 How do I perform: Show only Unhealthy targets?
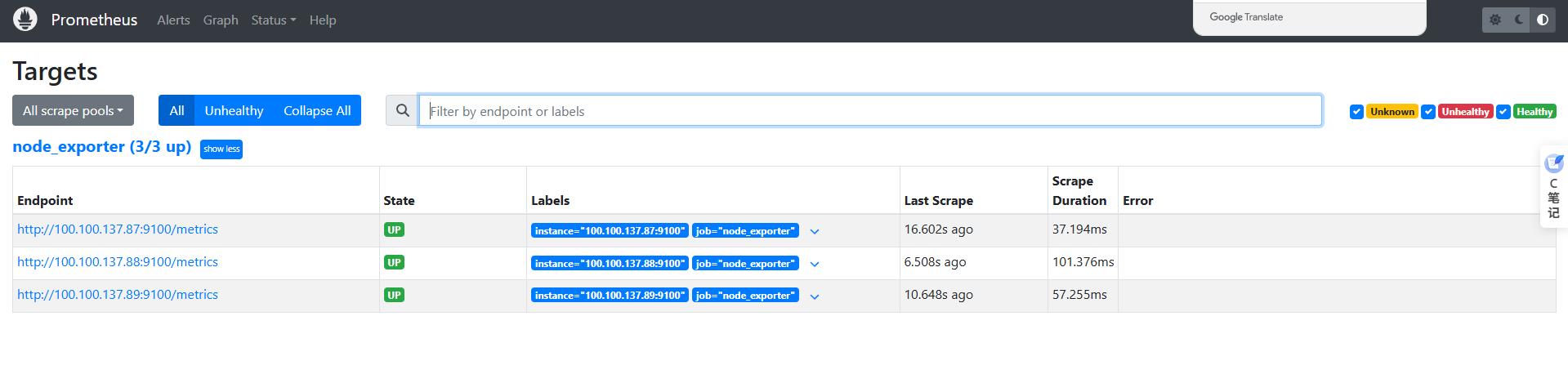(x=234, y=110)
